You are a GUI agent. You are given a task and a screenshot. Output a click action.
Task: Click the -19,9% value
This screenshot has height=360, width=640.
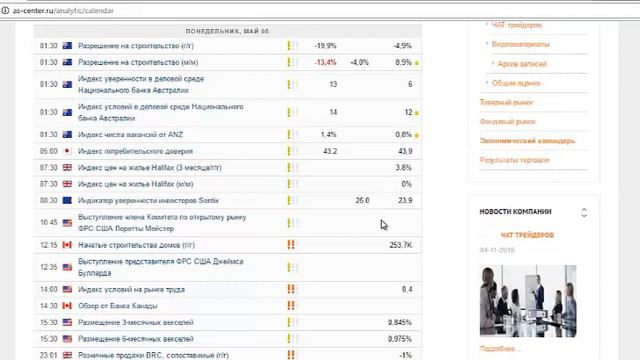325,46
